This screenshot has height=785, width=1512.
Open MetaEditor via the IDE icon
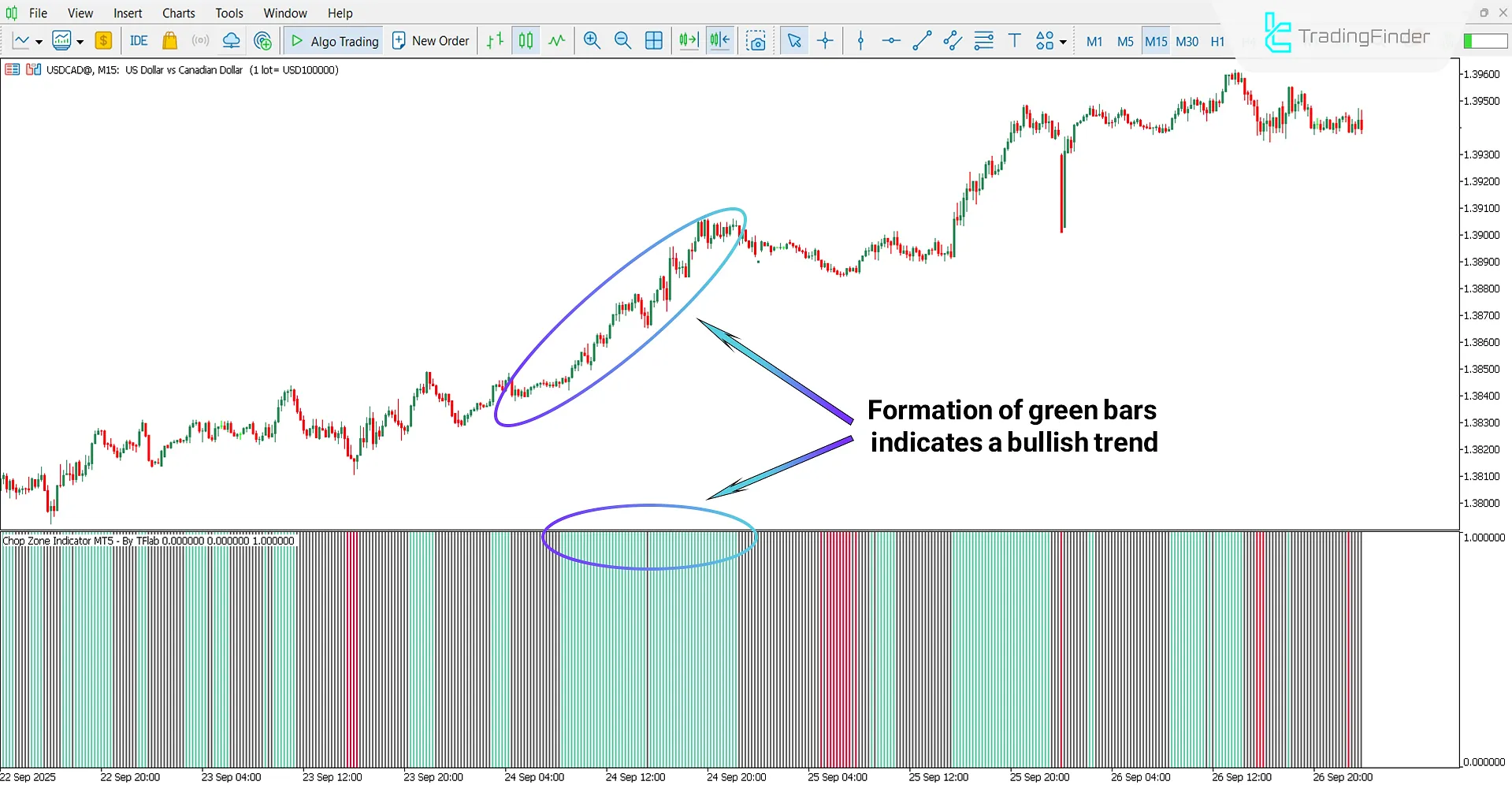[x=138, y=40]
